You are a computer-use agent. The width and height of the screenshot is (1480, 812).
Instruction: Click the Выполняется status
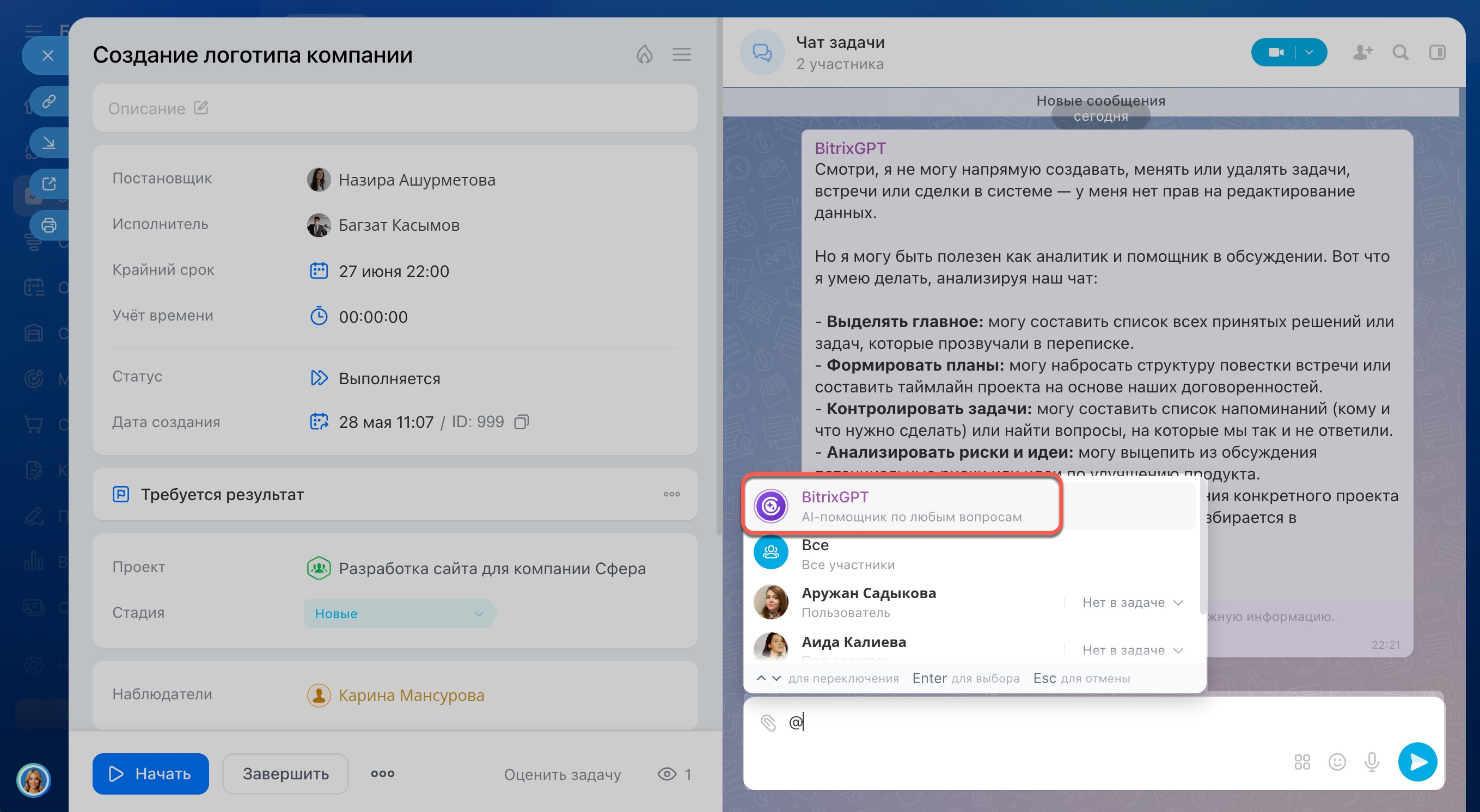click(x=389, y=378)
